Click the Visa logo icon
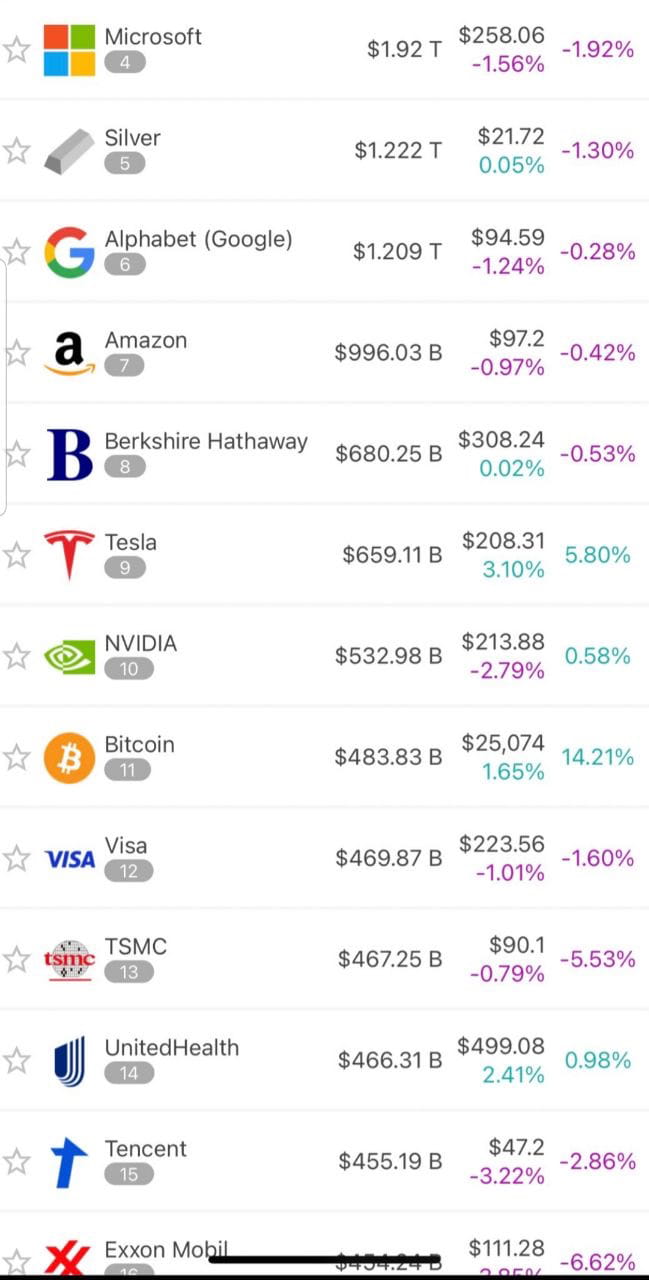The height and width of the screenshot is (1280, 649). coord(65,858)
